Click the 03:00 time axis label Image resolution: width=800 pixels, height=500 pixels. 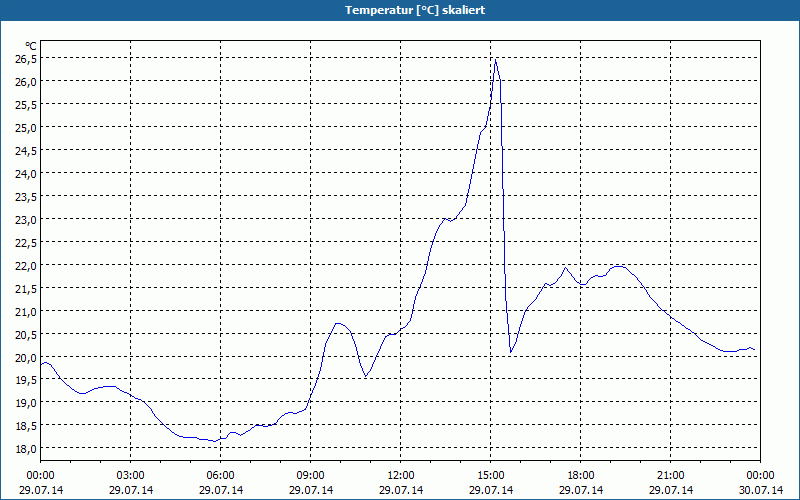coord(131,476)
